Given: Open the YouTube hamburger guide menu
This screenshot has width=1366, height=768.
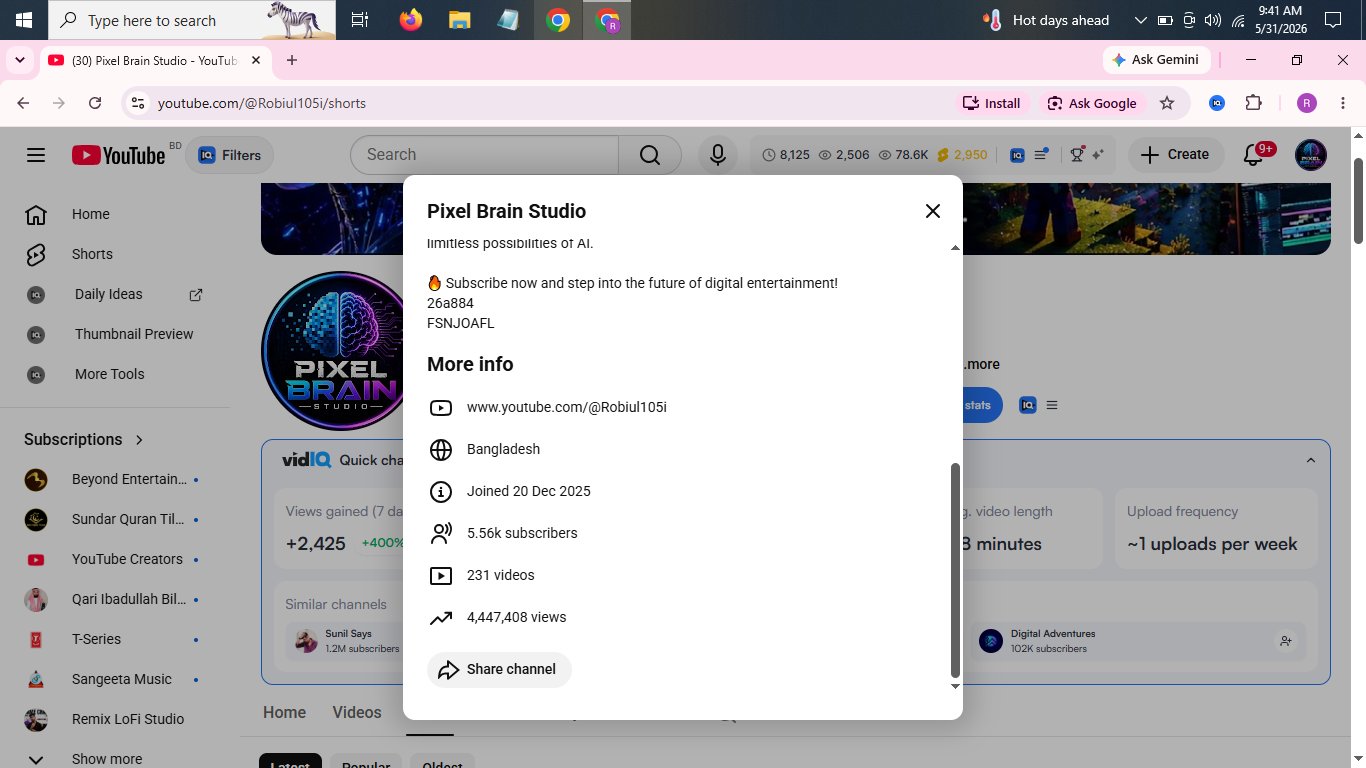Looking at the screenshot, I should click(x=36, y=155).
